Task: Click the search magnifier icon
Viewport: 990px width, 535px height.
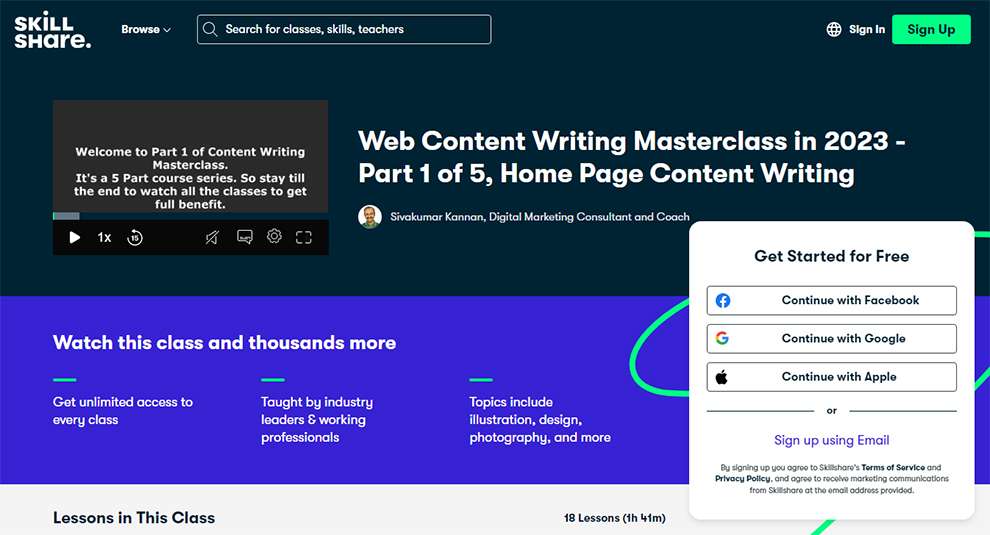Action: [x=210, y=30]
